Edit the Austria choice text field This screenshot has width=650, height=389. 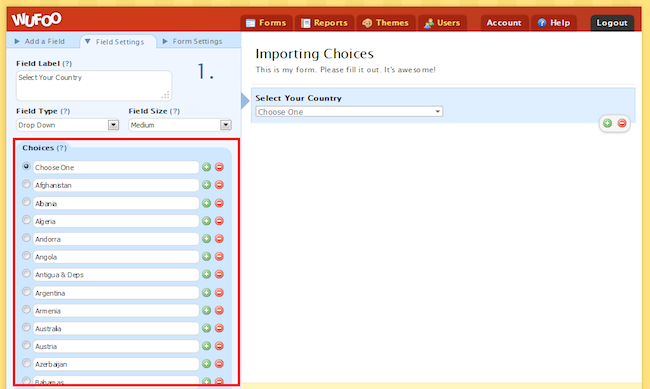point(116,346)
